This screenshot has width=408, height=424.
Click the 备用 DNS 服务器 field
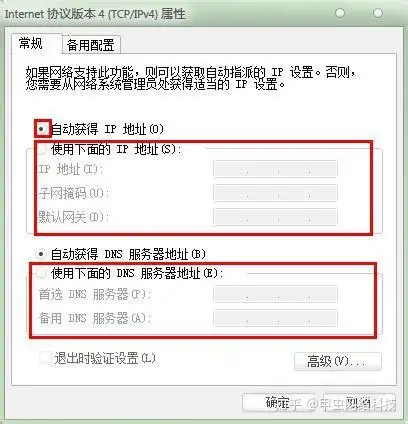click(275, 318)
